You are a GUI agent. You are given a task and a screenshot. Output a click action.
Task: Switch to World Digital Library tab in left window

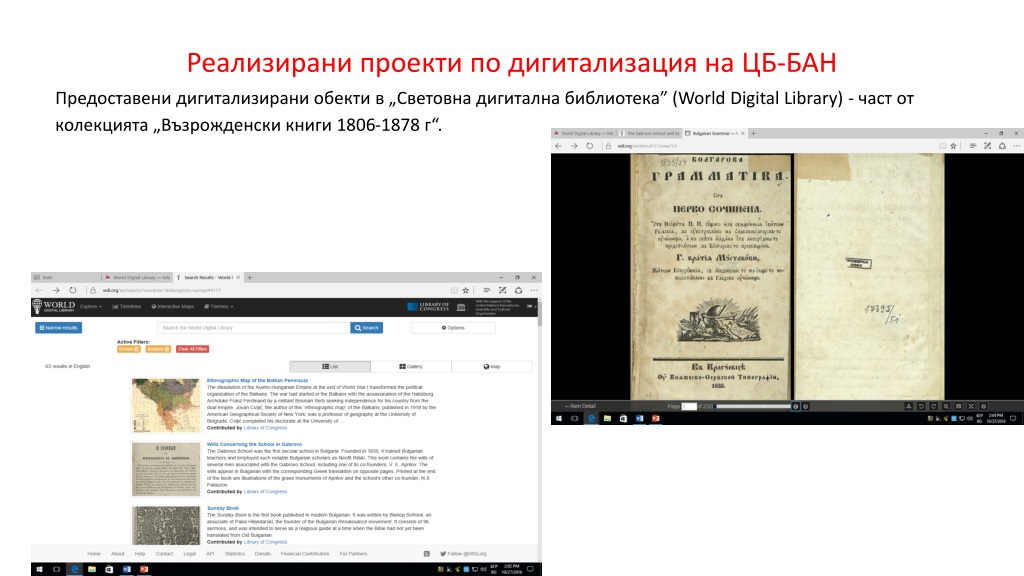click(138, 278)
